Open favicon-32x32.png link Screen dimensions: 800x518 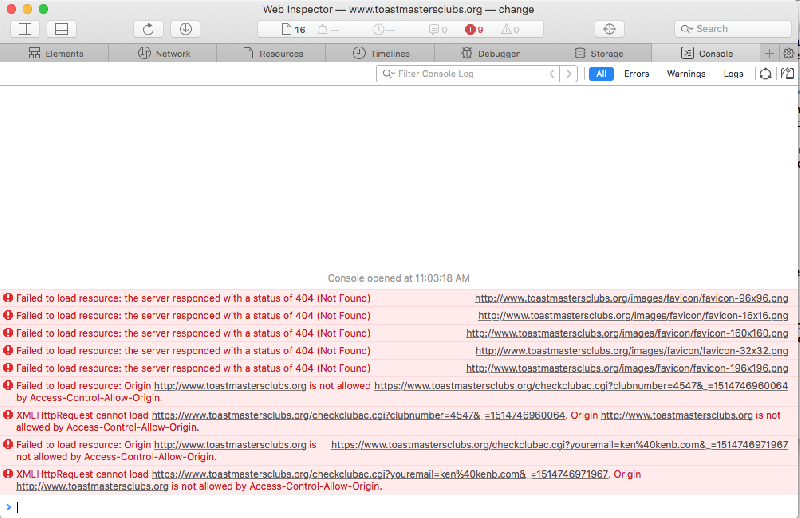[x=632, y=351]
